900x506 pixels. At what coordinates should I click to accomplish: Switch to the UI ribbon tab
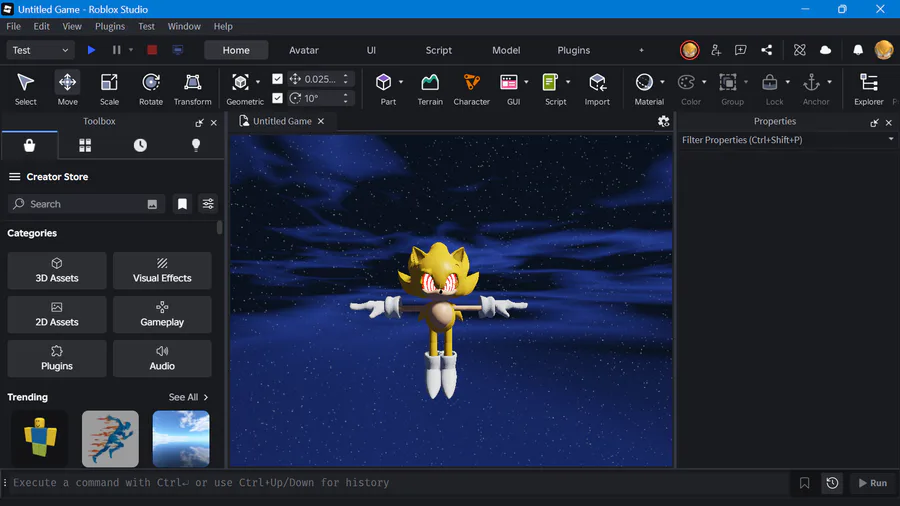point(371,50)
